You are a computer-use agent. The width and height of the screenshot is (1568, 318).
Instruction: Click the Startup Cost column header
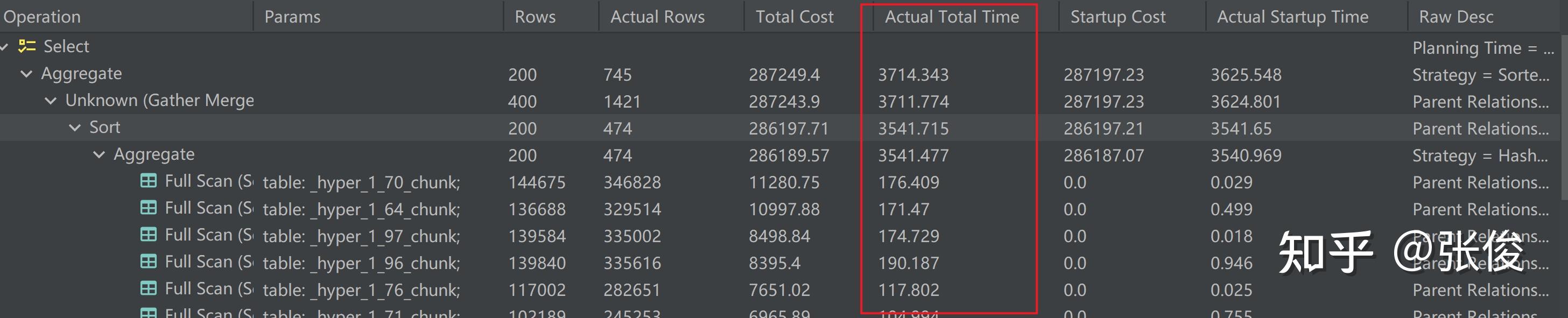tap(1118, 17)
